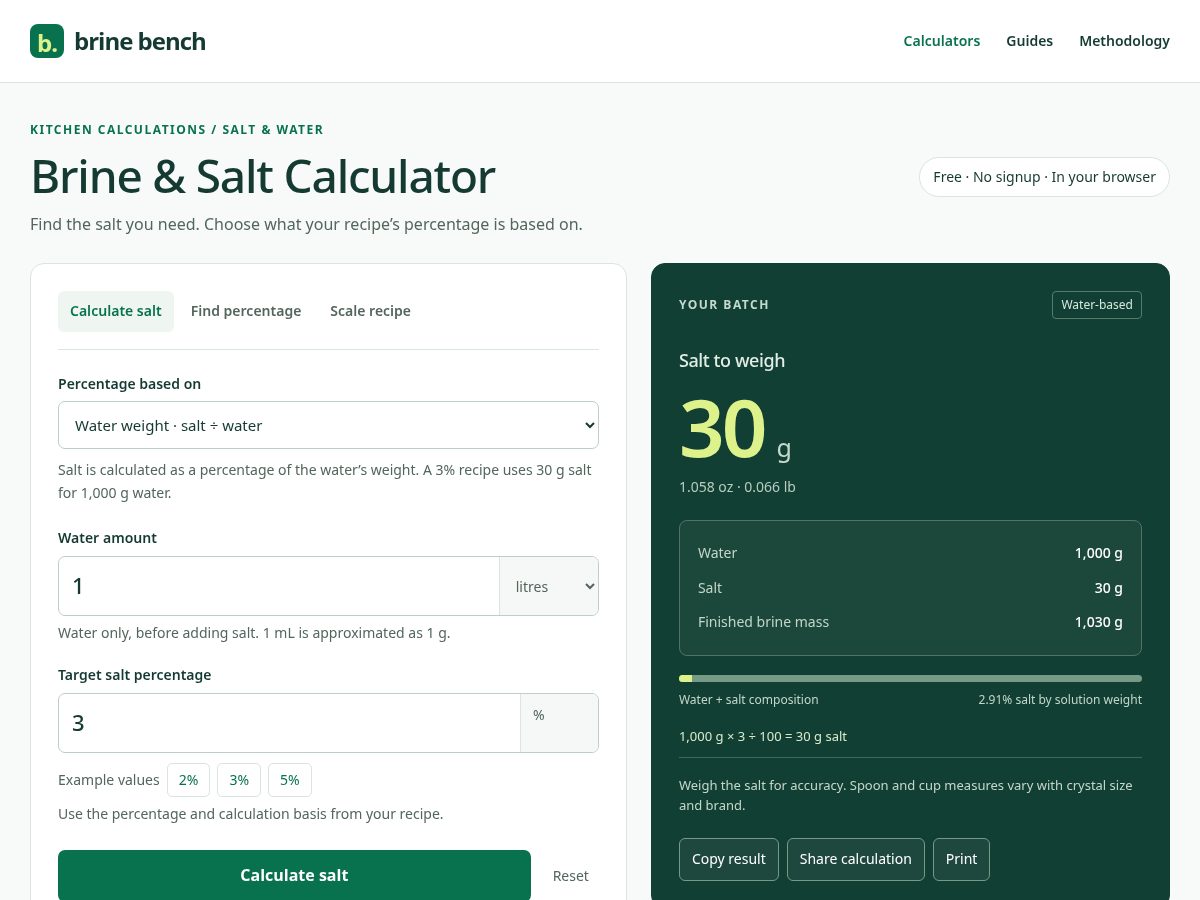Switch to the Find percentage tab
This screenshot has height=900, width=1200.
click(x=246, y=311)
